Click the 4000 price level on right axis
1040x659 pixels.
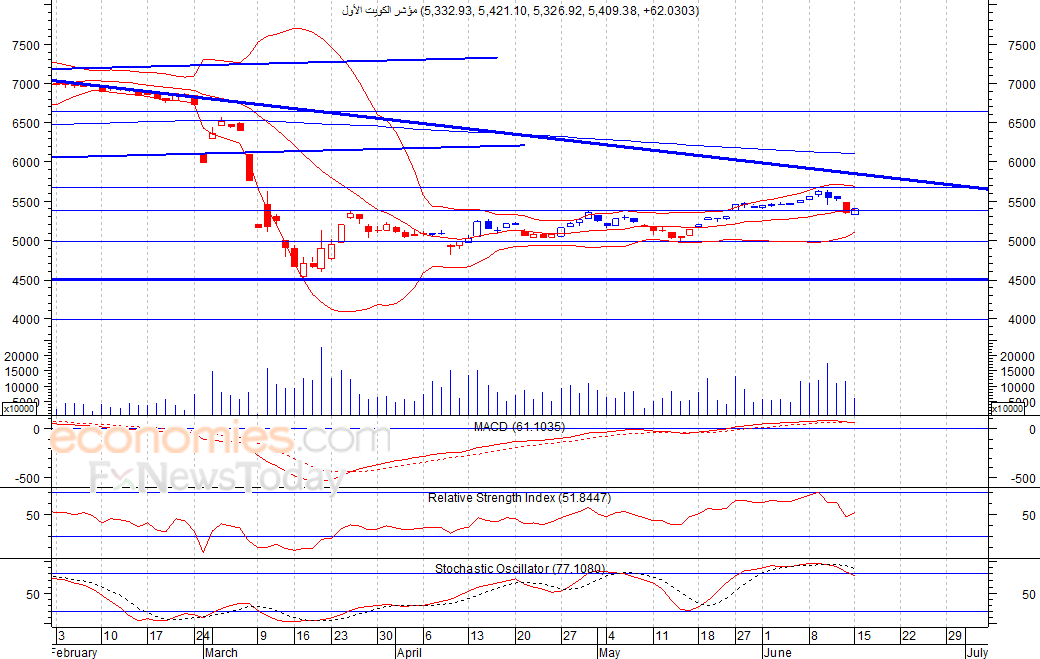[1021, 320]
